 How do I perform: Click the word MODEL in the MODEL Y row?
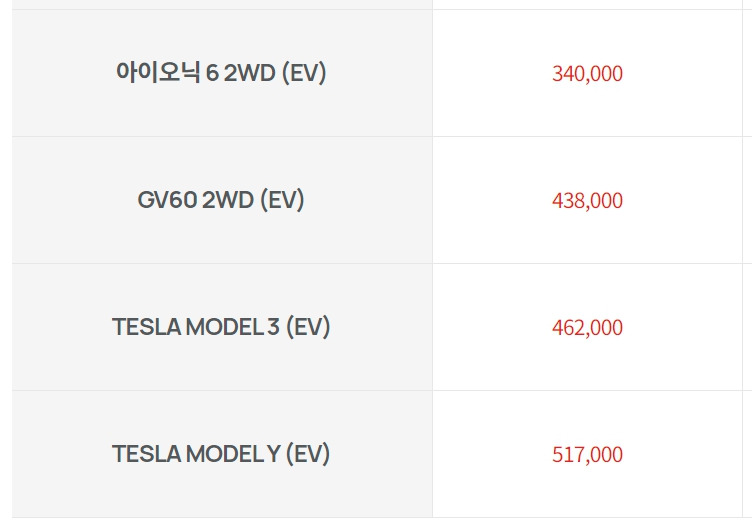tap(224, 454)
